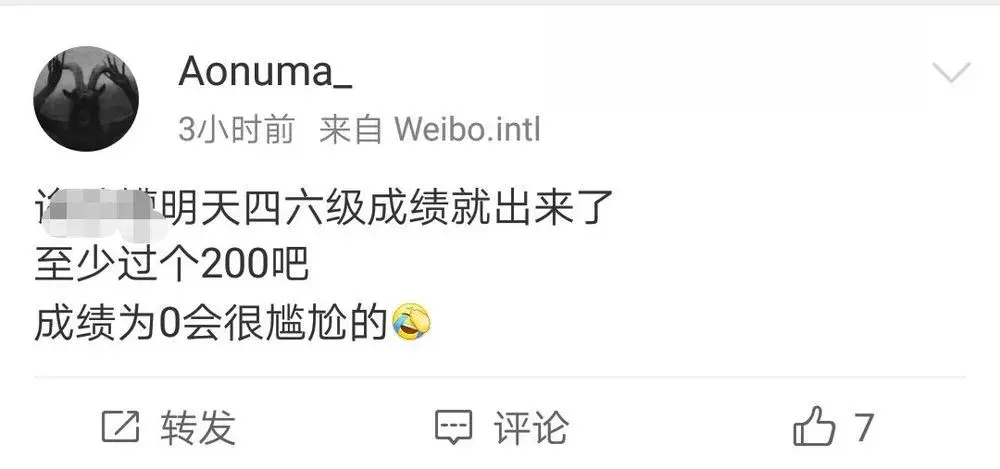The height and width of the screenshot is (469, 1000).
Task: Select the line mentioning 四六级成绩
Action: click(323, 209)
